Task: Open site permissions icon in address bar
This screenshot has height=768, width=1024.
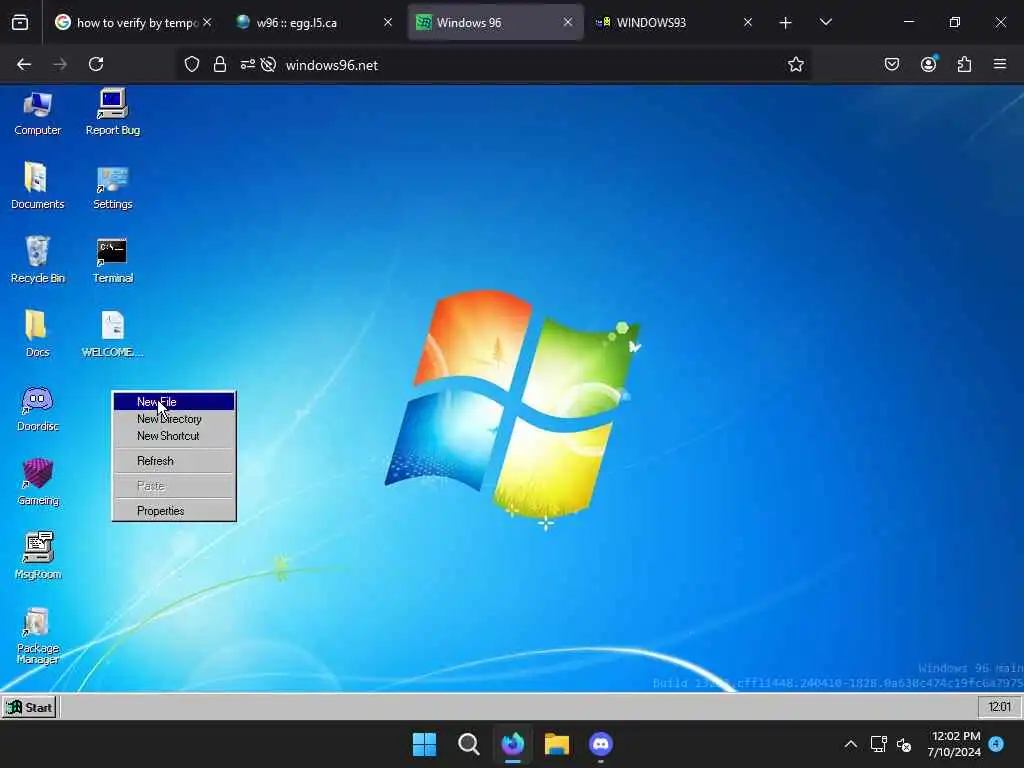Action: click(248, 65)
